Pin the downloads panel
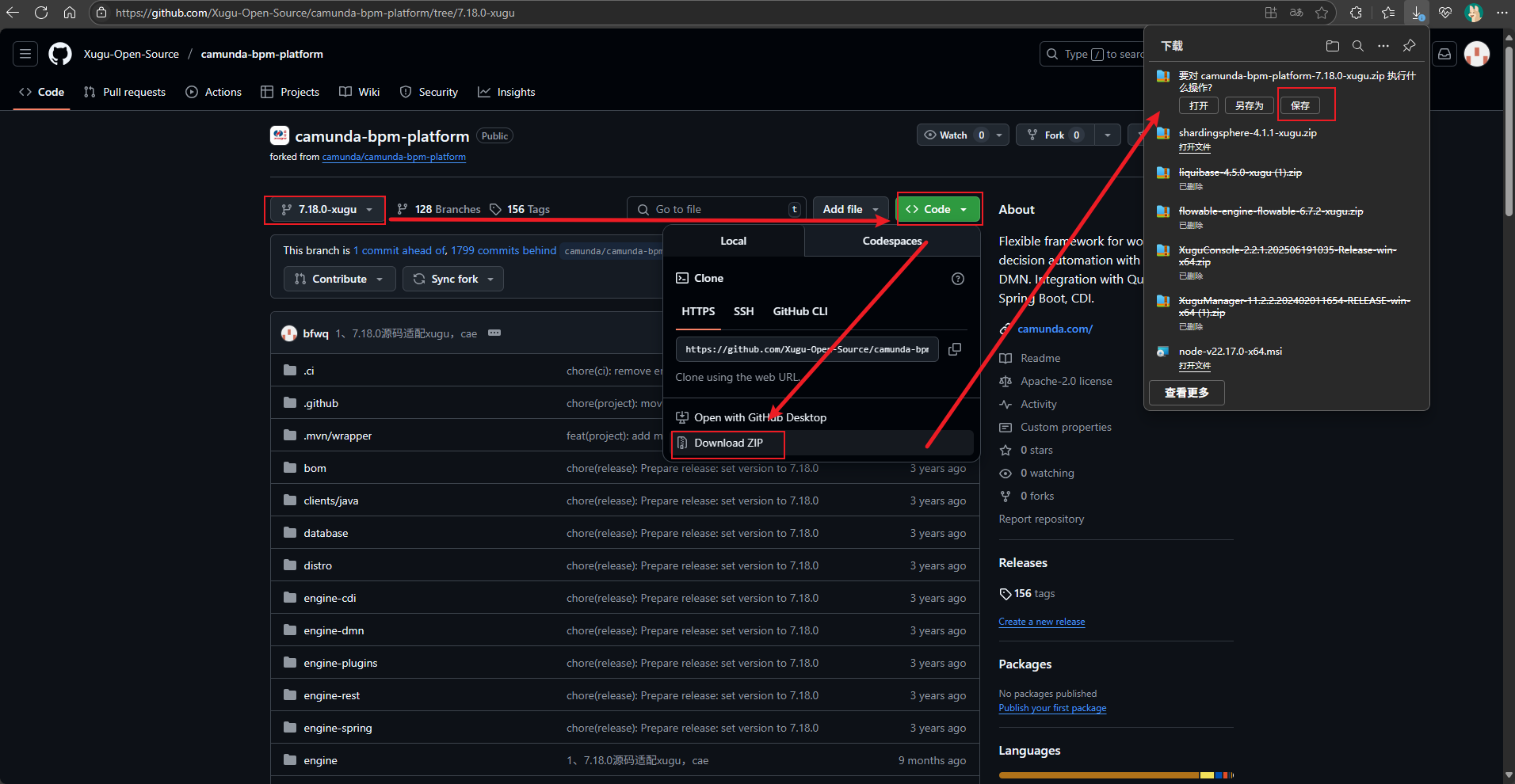The width and height of the screenshot is (1515, 784). pyautogui.click(x=1409, y=46)
